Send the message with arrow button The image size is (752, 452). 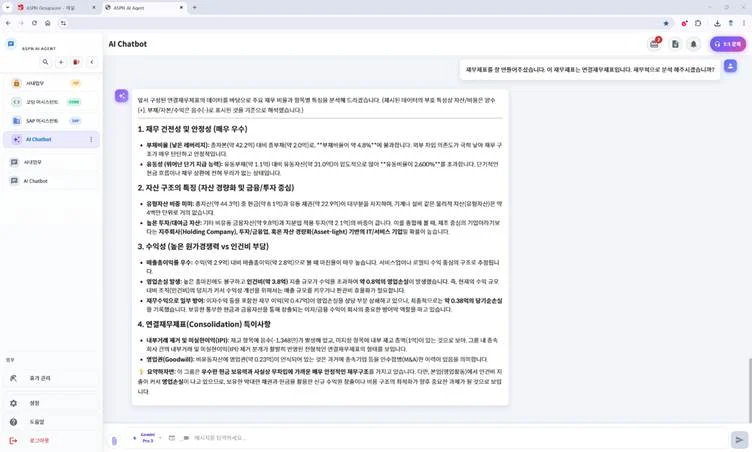coord(739,440)
